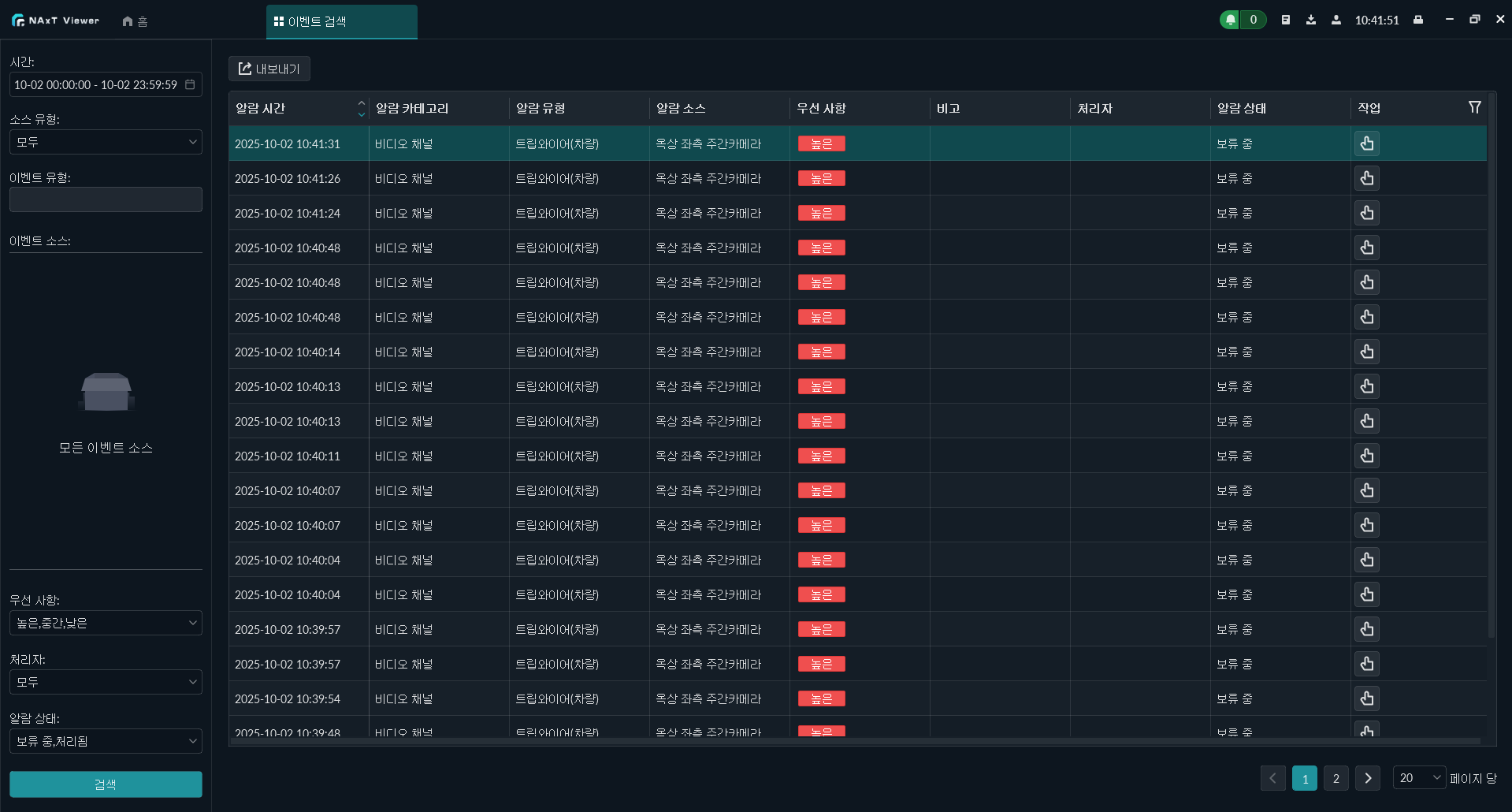1512x812 pixels.
Task: Expand the 알람 상태 dropdown
Action: (106, 741)
